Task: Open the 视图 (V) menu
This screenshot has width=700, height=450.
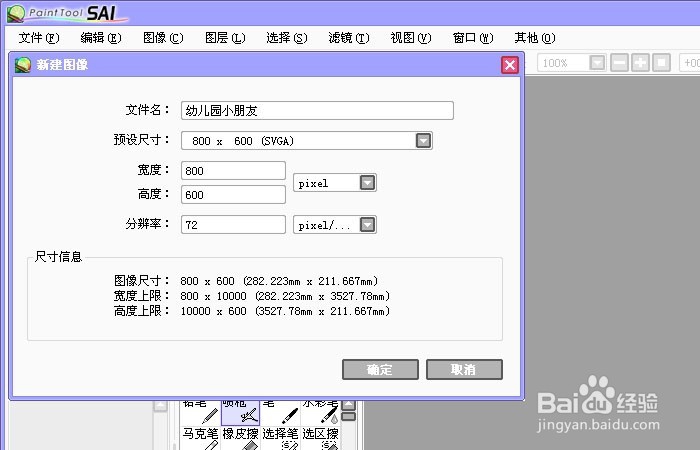Action: [411, 38]
